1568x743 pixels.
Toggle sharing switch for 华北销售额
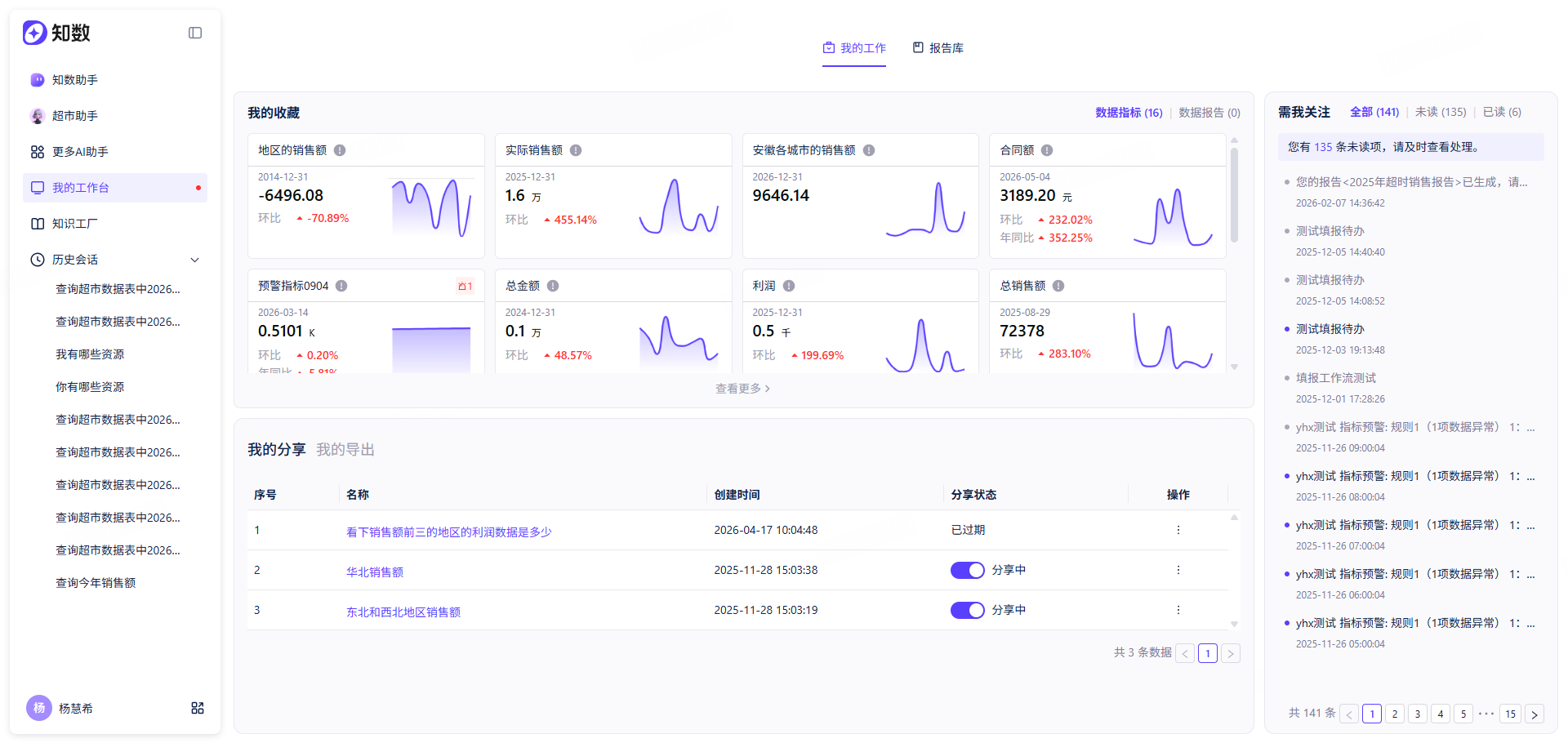967,570
